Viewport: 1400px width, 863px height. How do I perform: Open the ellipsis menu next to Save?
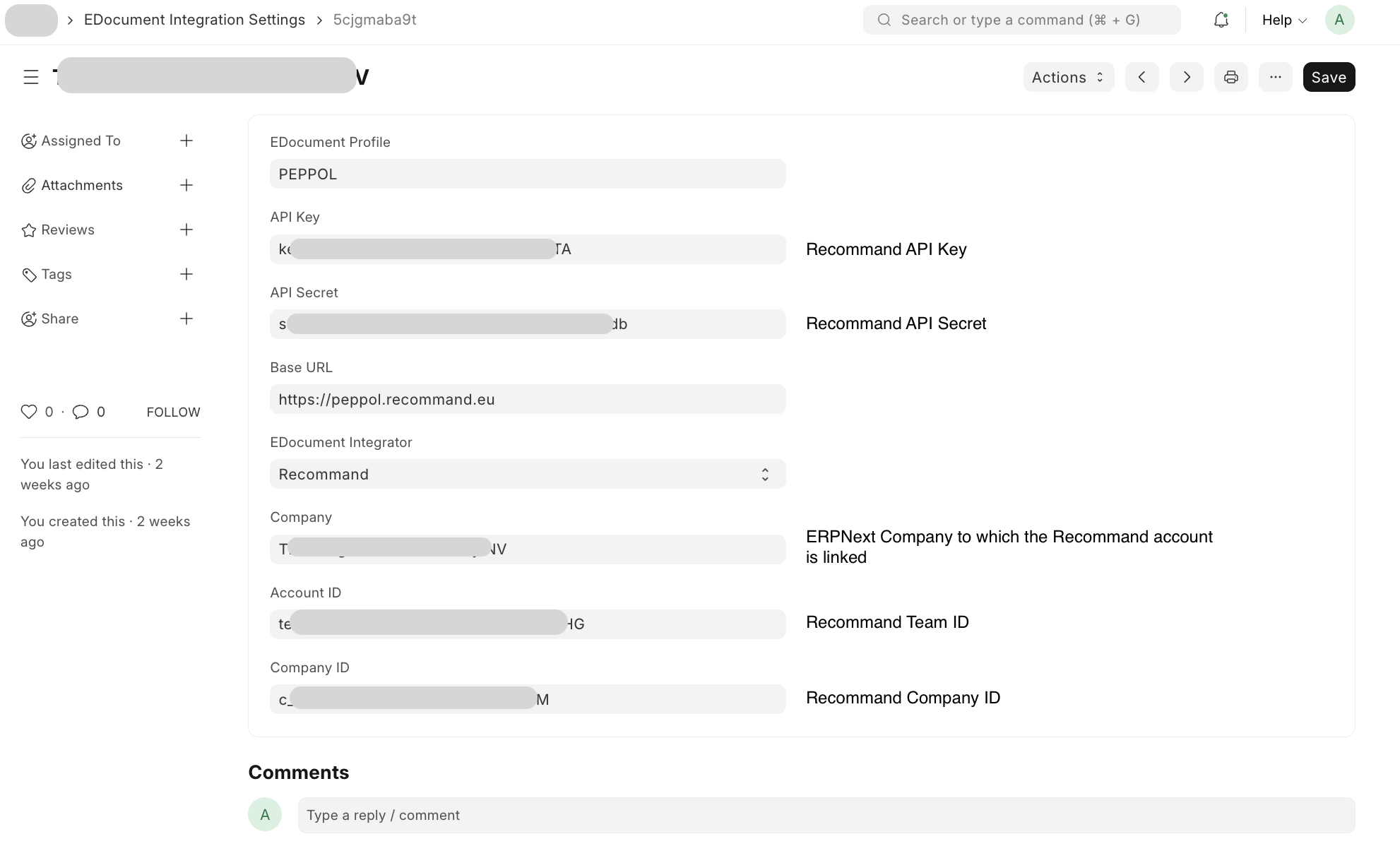tap(1276, 77)
